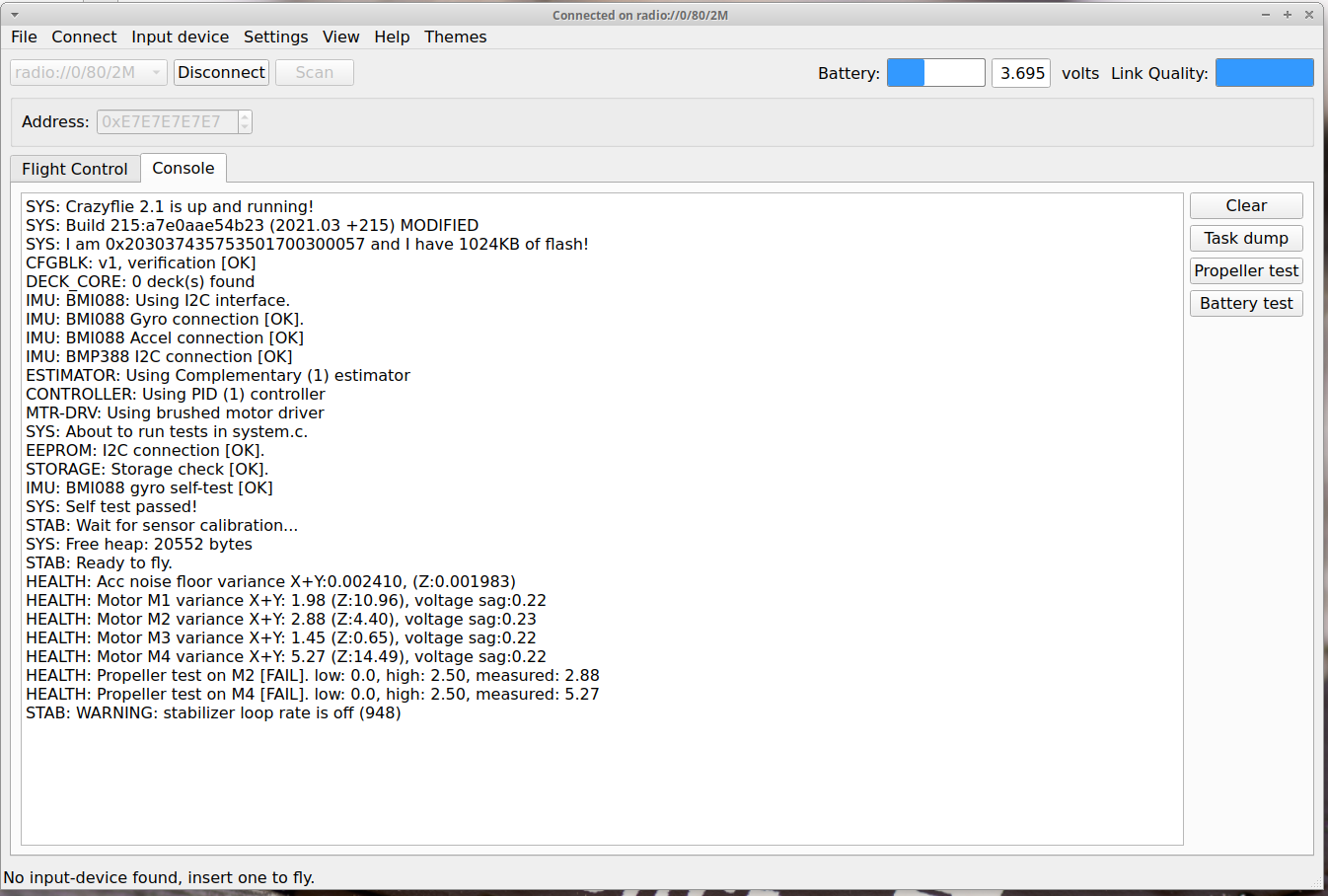Screen dimensions: 1328x896
Task: Open the Help menu
Action: [392, 37]
